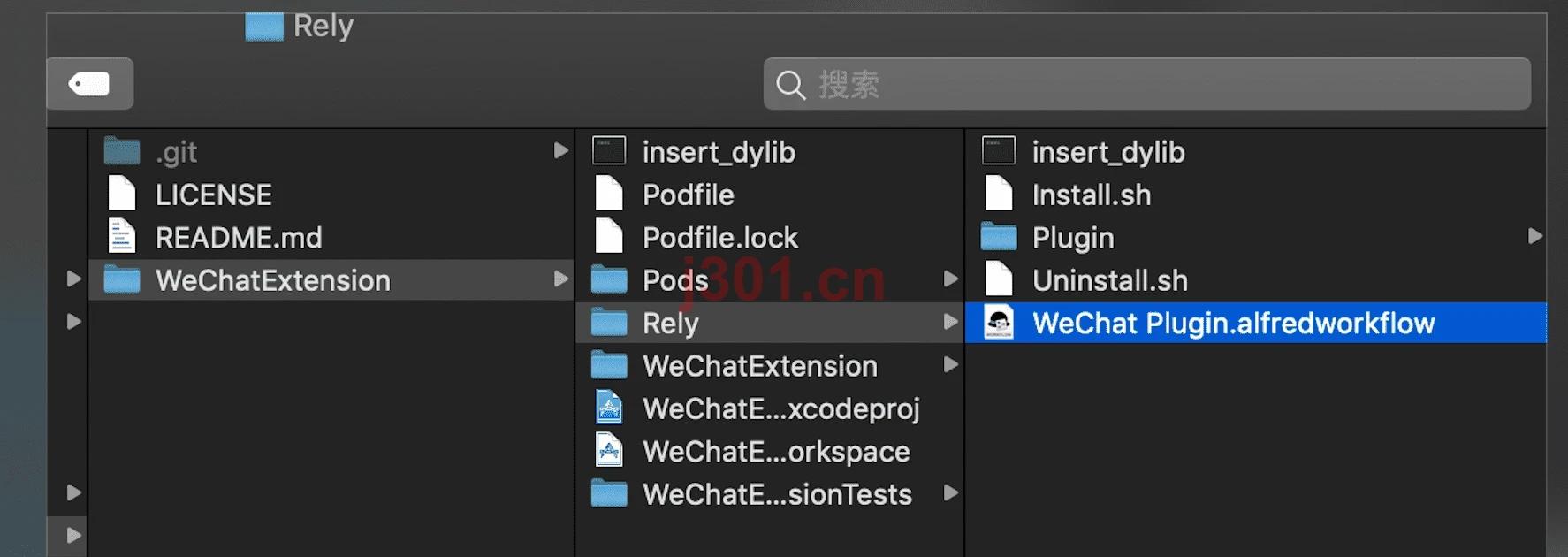Expand the Pods folder arrow
Viewport: 1568px width, 557px height.
point(951,278)
